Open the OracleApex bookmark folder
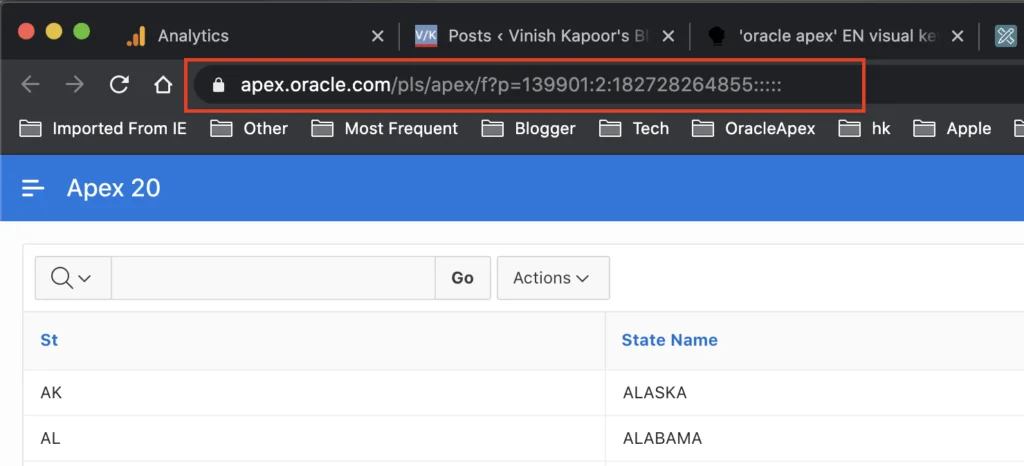 (x=754, y=129)
